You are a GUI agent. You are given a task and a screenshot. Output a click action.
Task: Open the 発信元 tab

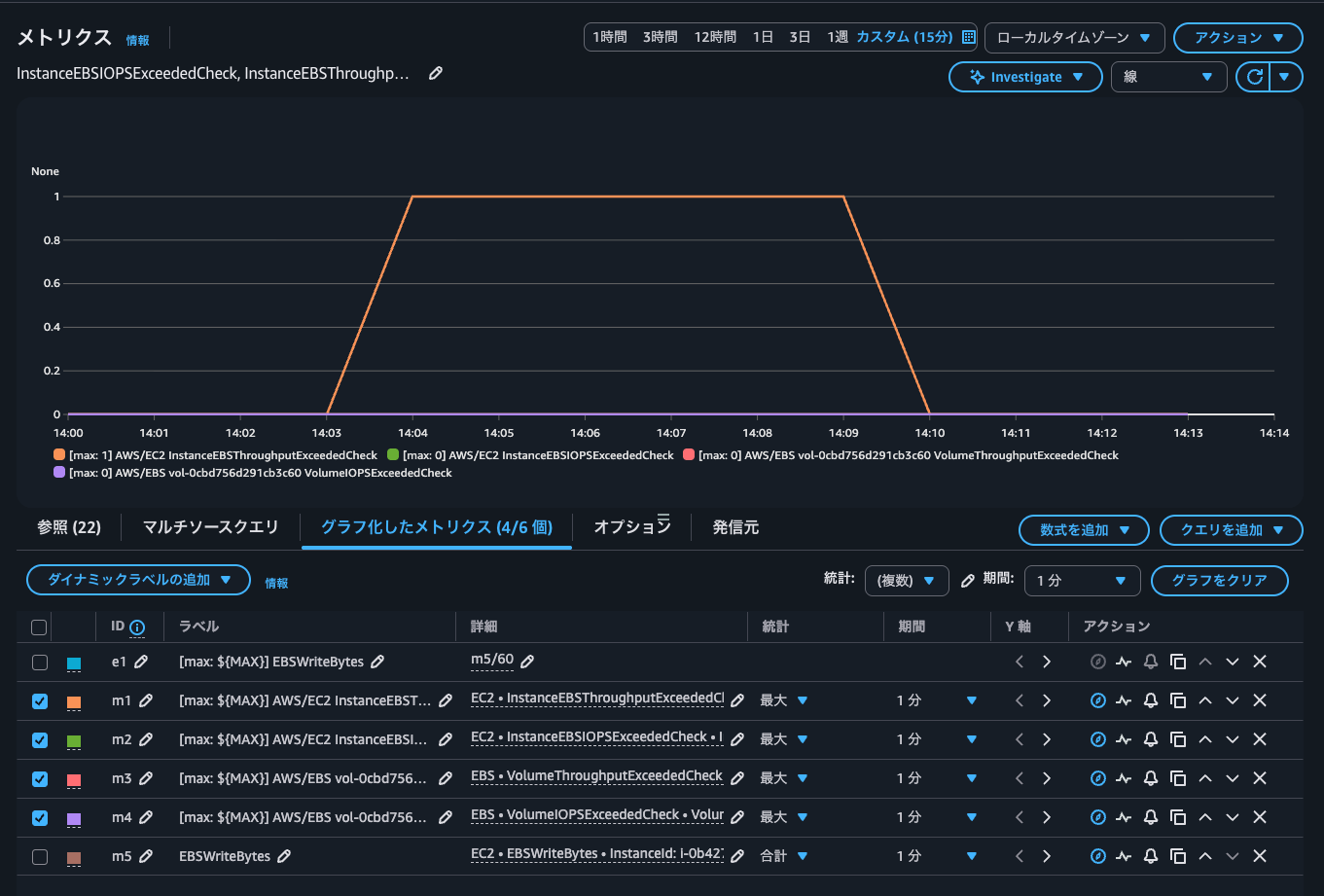735,527
